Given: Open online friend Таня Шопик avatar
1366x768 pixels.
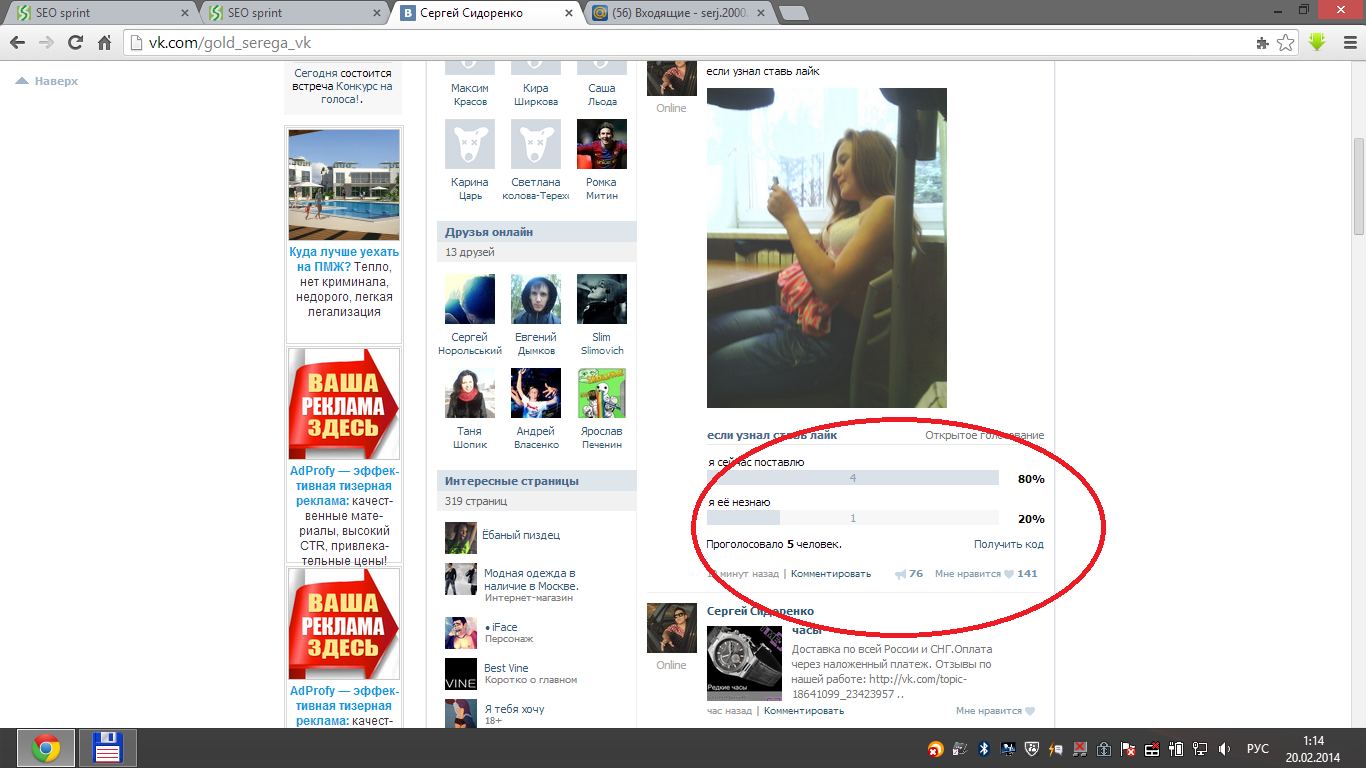Looking at the screenshot, I should (469, 393).
